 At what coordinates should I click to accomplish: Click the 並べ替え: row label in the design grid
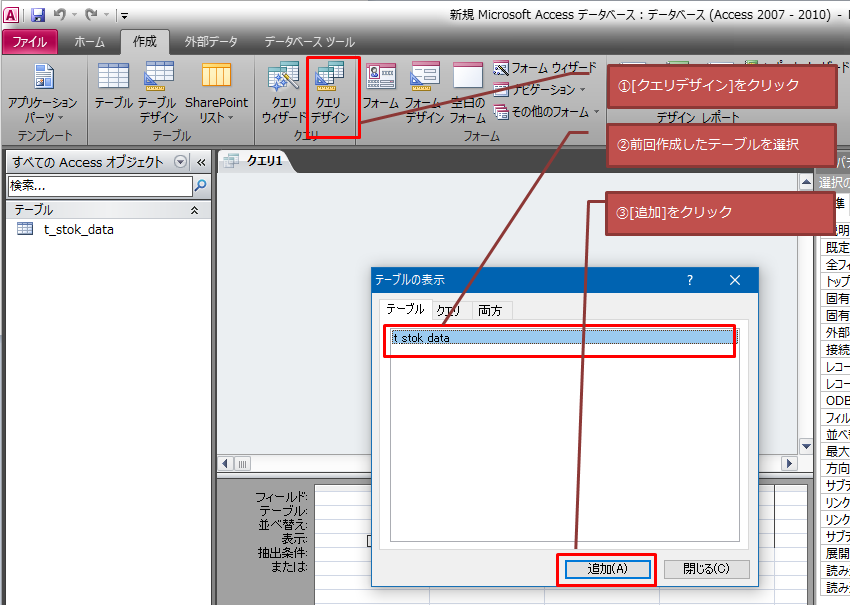(x=284, y=525)
